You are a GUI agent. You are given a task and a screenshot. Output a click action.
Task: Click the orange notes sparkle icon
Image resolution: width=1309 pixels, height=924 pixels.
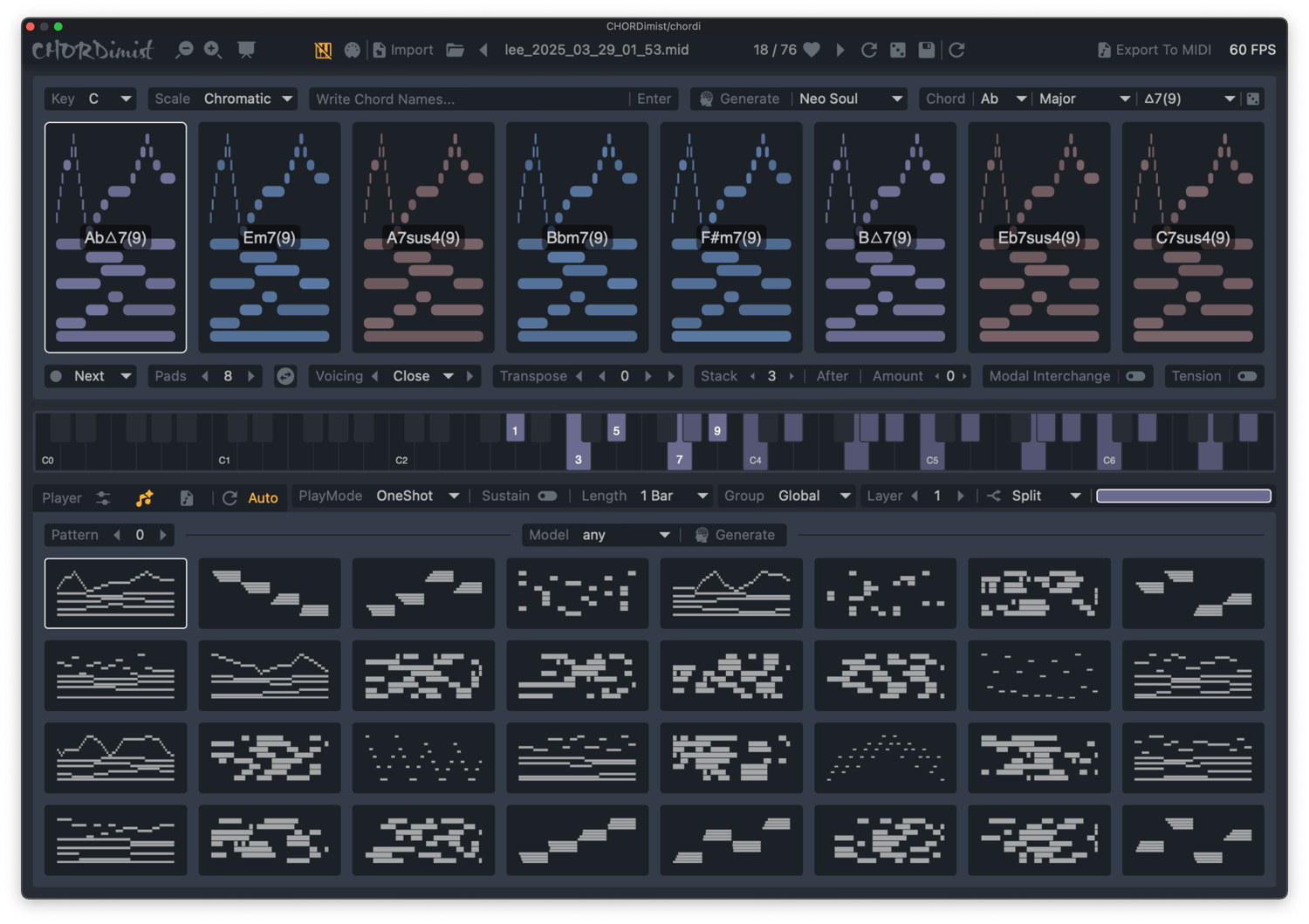pos(145,498)
